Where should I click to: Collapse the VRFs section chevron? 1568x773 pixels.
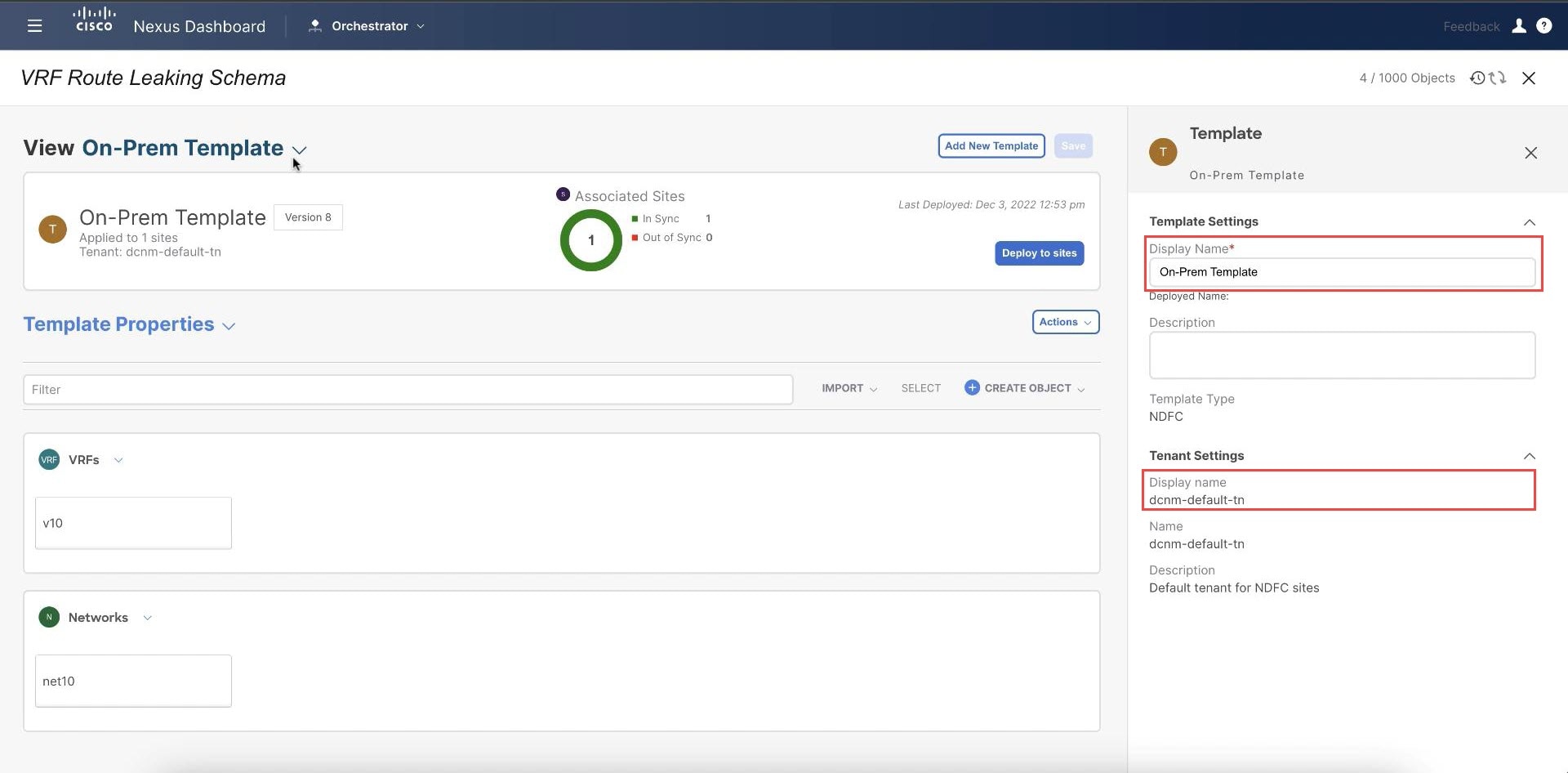(x=118, y=460)
